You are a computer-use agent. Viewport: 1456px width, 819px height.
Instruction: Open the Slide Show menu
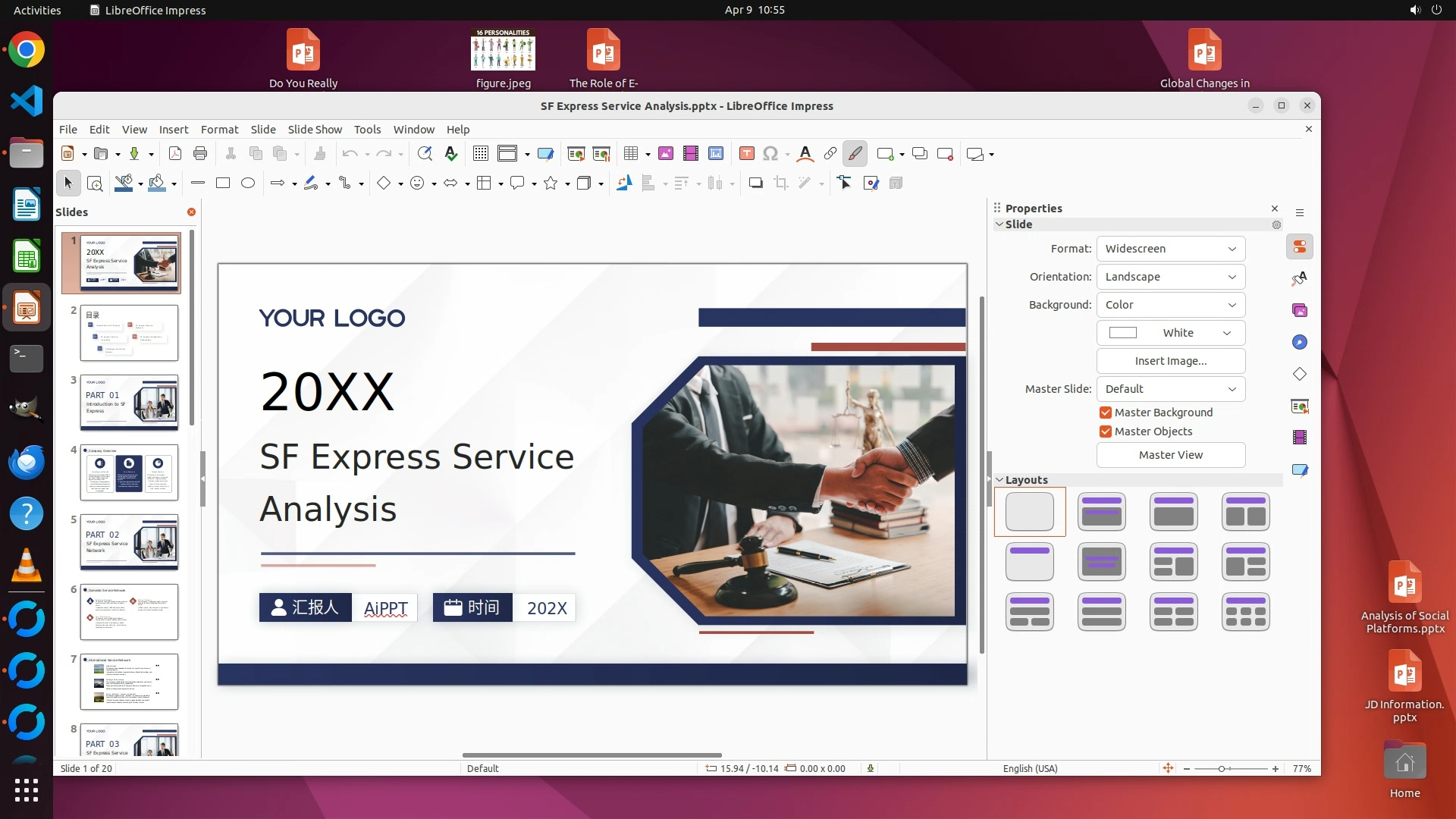tap(315, 130)
